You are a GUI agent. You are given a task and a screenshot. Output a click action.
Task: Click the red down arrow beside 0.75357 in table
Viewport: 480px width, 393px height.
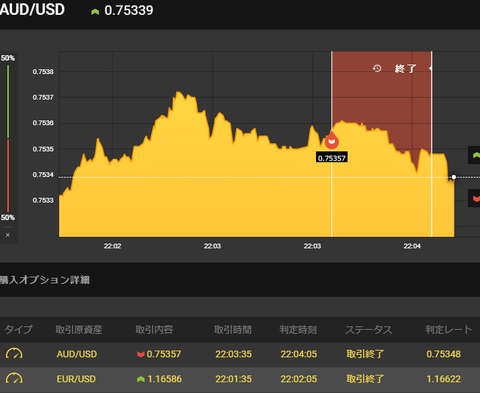click(141, 354)
